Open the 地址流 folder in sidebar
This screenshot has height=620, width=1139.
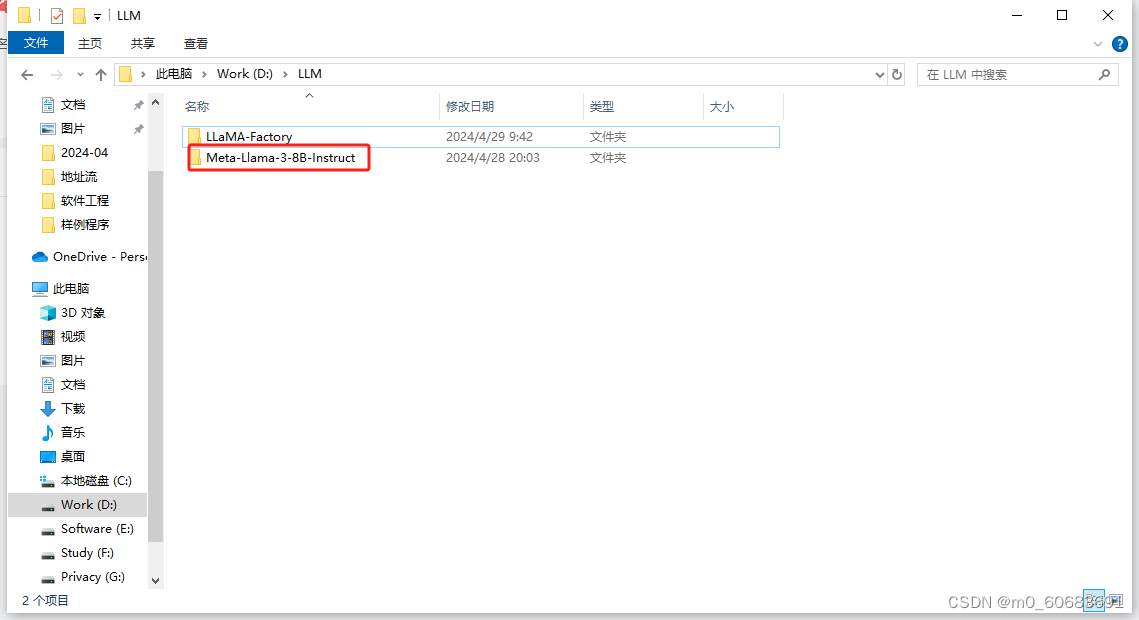[78, 176]
